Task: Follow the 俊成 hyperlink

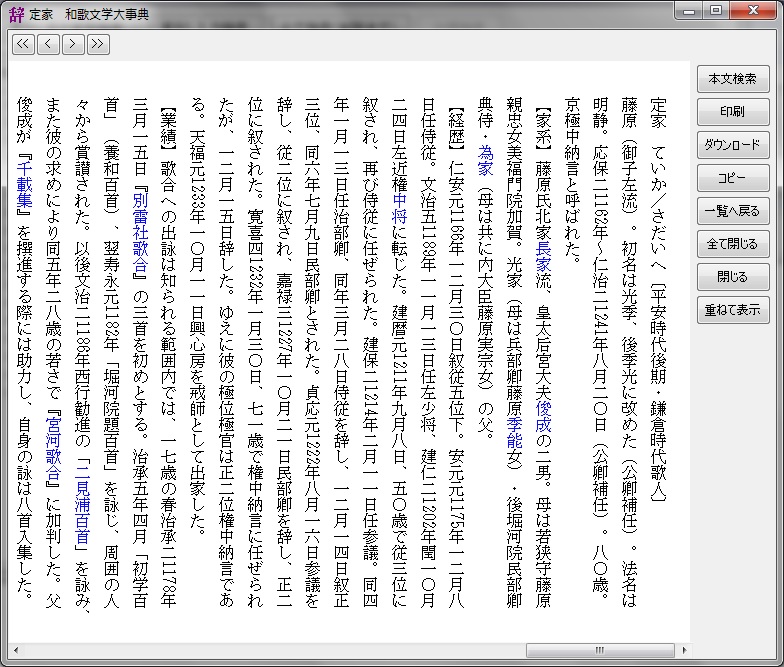Action: [543, 417]
